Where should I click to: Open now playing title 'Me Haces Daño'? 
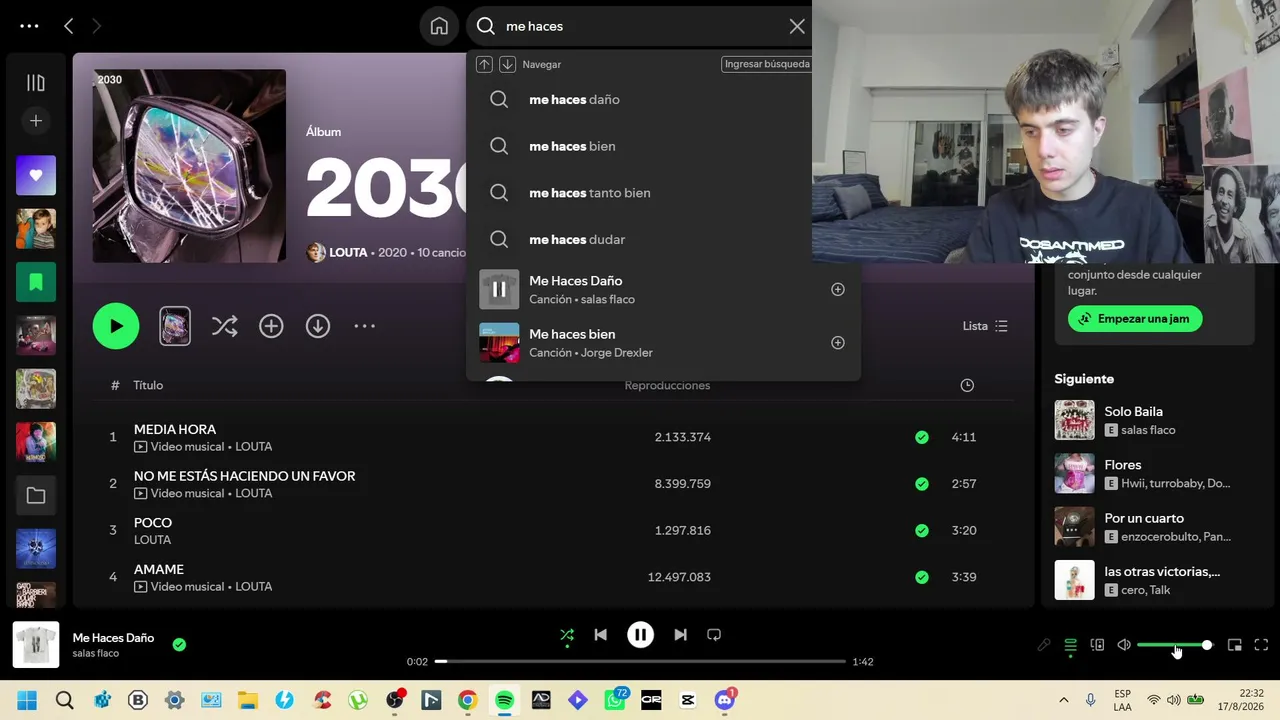coord(113,638)
